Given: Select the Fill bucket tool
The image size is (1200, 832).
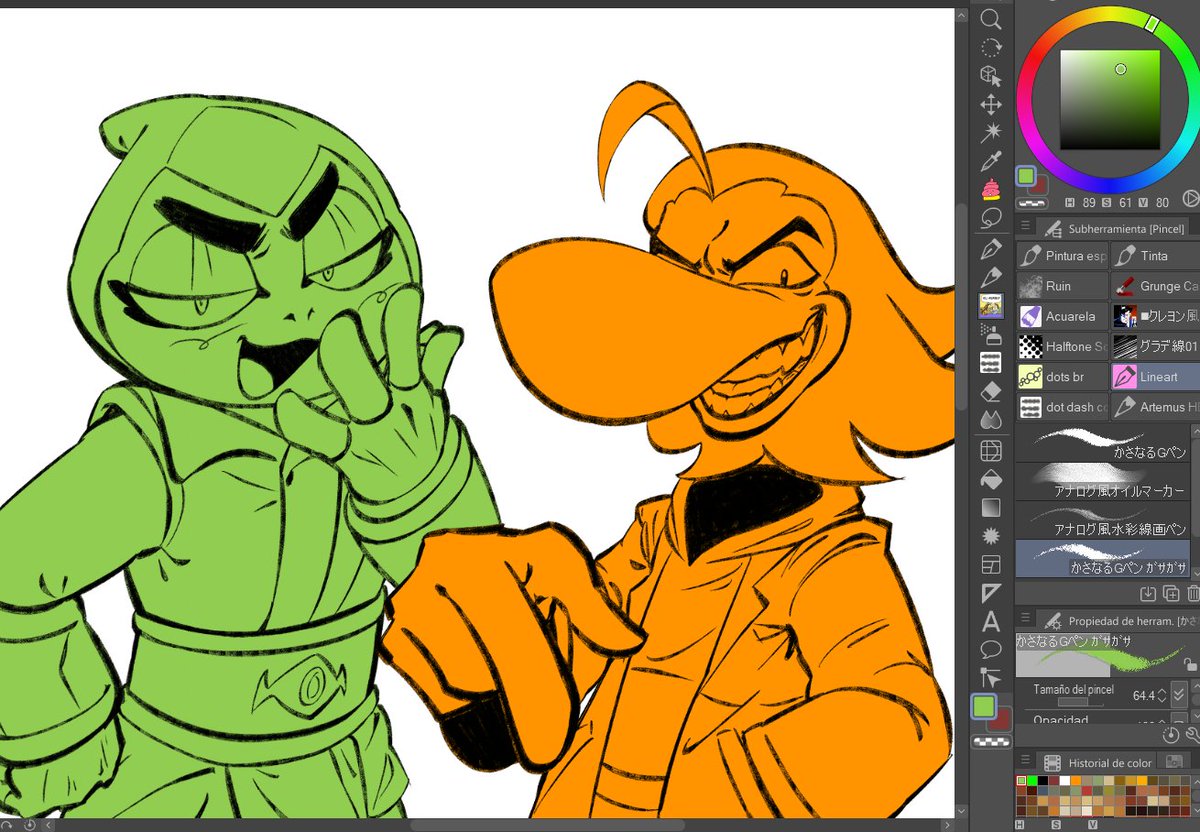Looking at the screenshot, I should click(x=991, y=479).
